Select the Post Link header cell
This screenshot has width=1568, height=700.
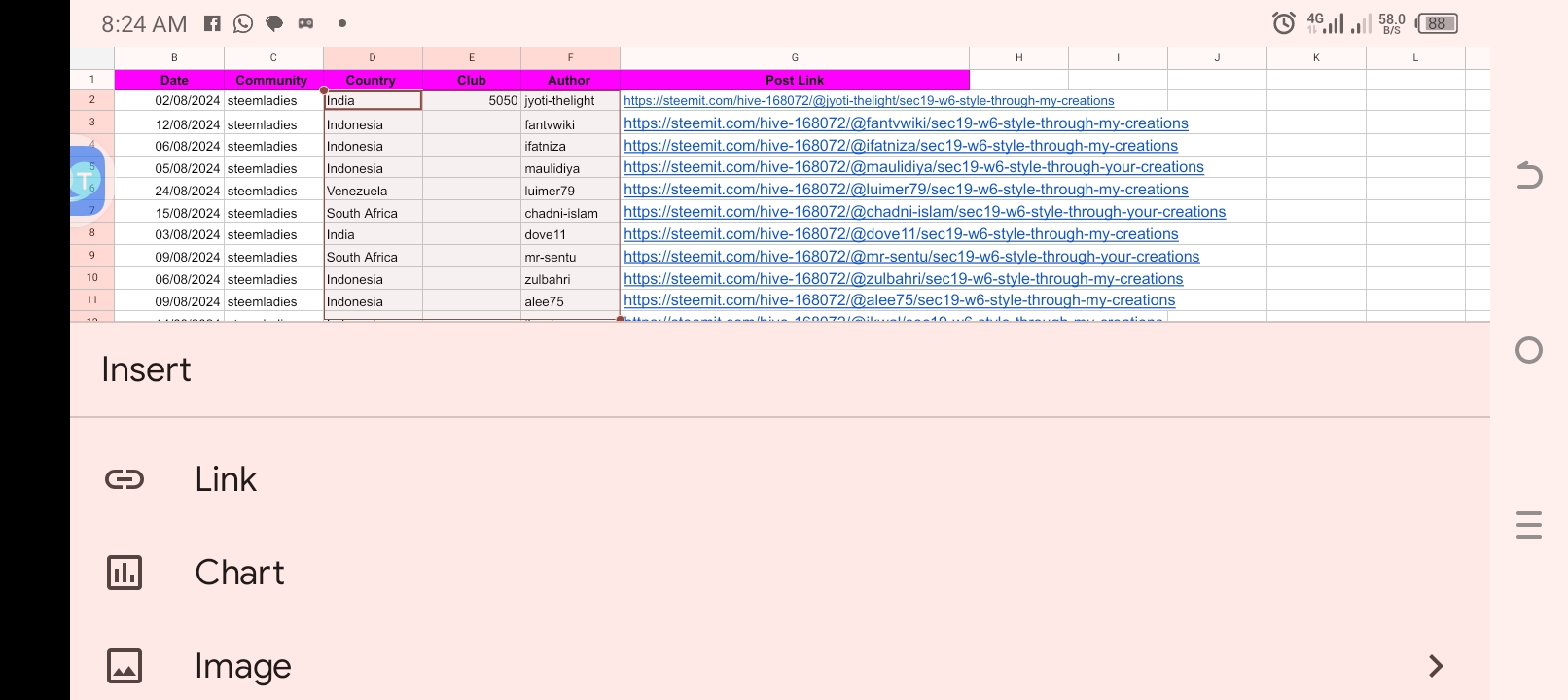[795, 80]
